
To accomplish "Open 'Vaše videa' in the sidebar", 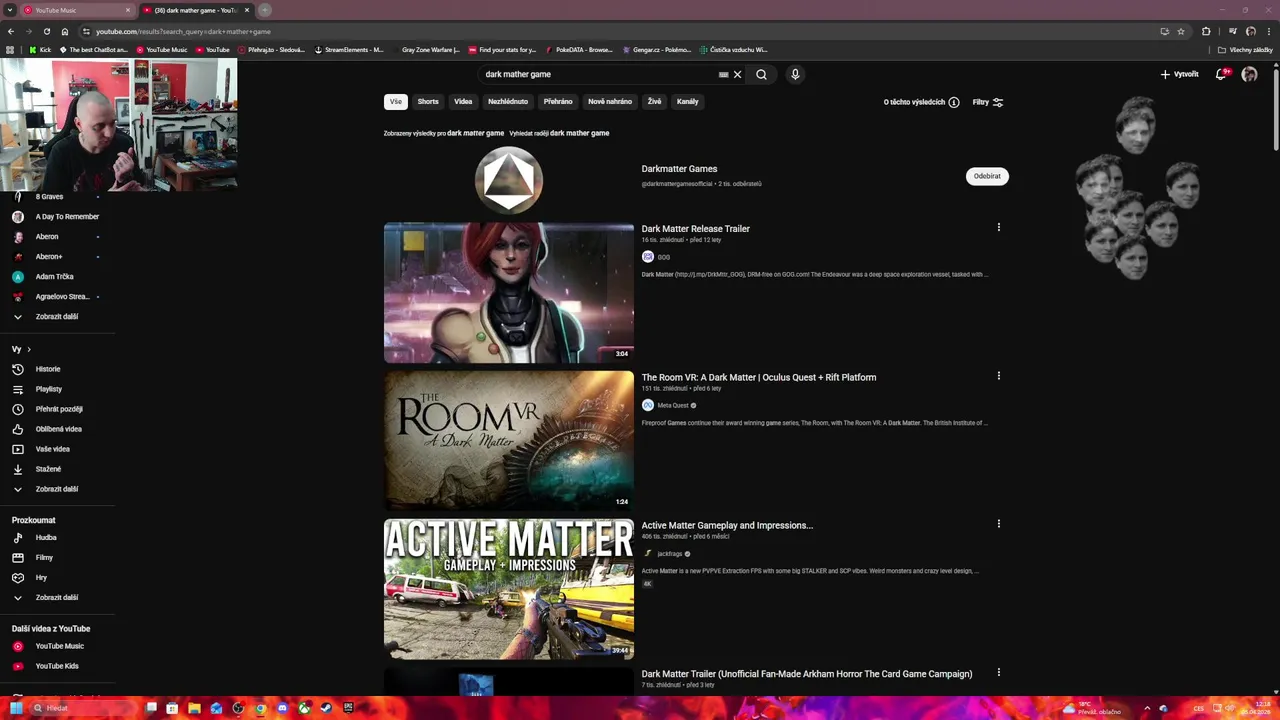I will click(52, 449).
